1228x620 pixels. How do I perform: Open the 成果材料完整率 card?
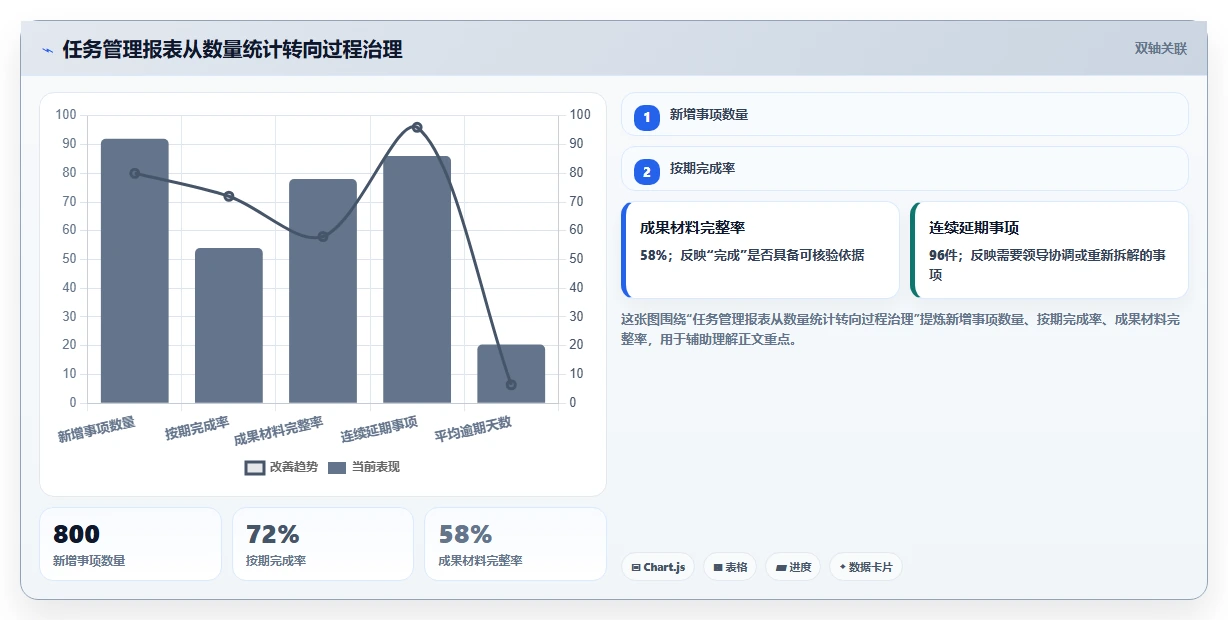[760, 250]
